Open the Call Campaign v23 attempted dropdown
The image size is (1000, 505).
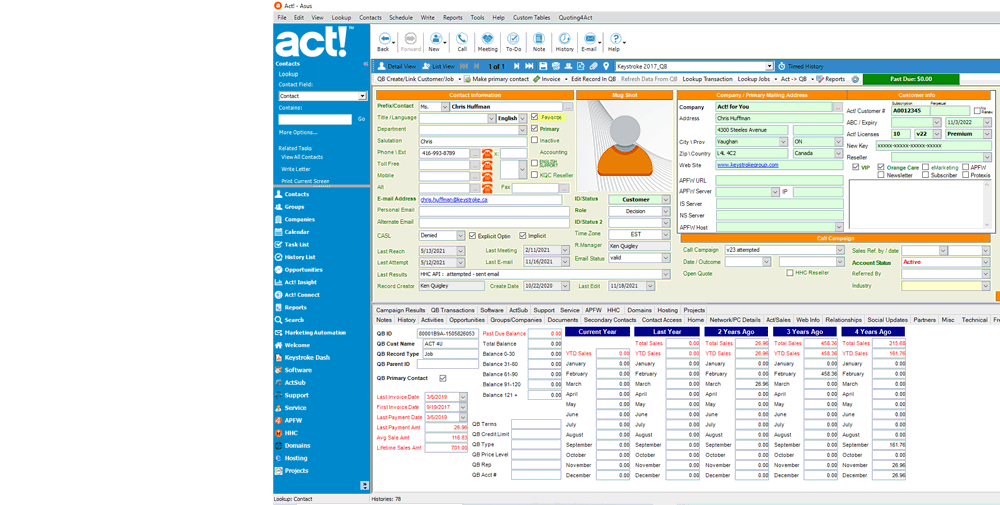pyautogui.click(x=840, y=250)
